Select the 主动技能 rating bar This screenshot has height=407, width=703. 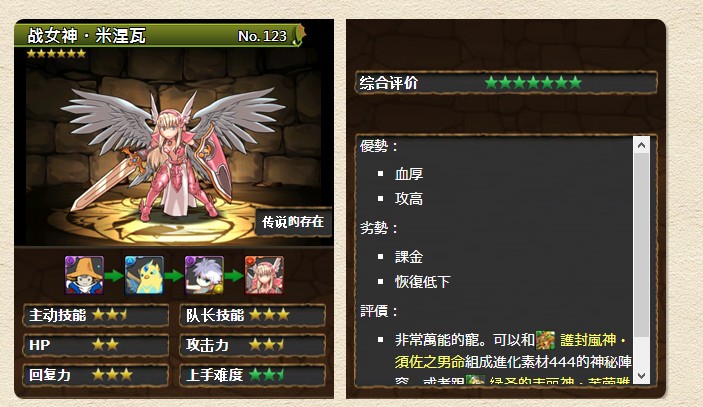point(96,315)
